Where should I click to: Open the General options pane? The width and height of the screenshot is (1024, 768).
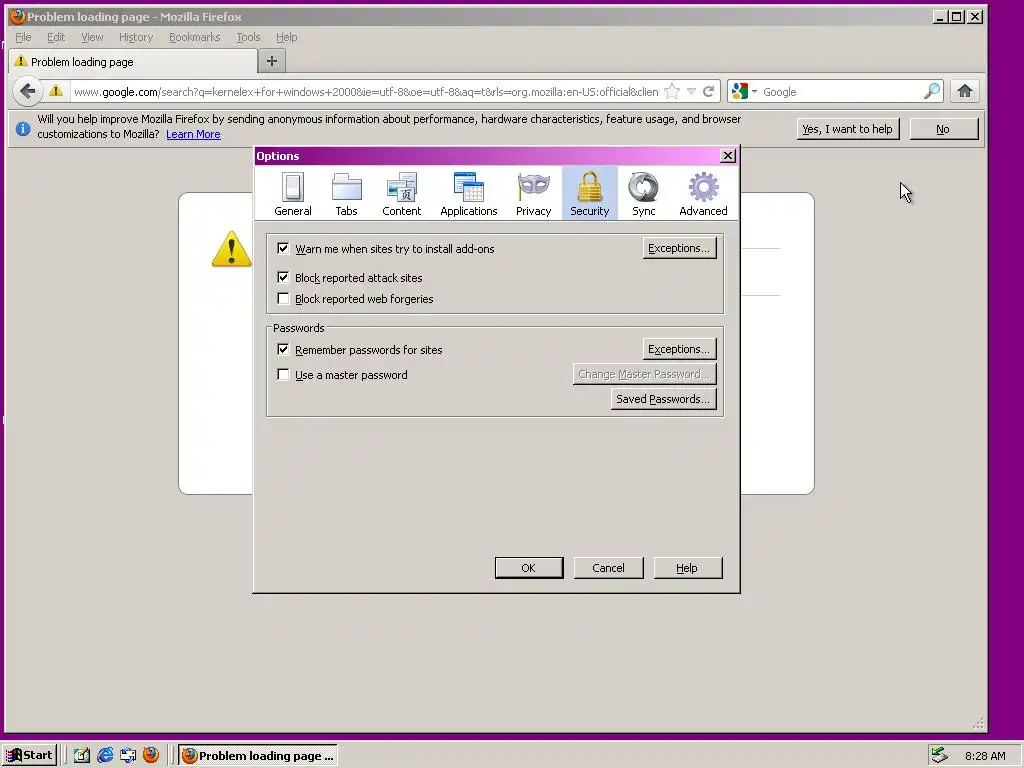pyautogui.click(x=293, y=193)
